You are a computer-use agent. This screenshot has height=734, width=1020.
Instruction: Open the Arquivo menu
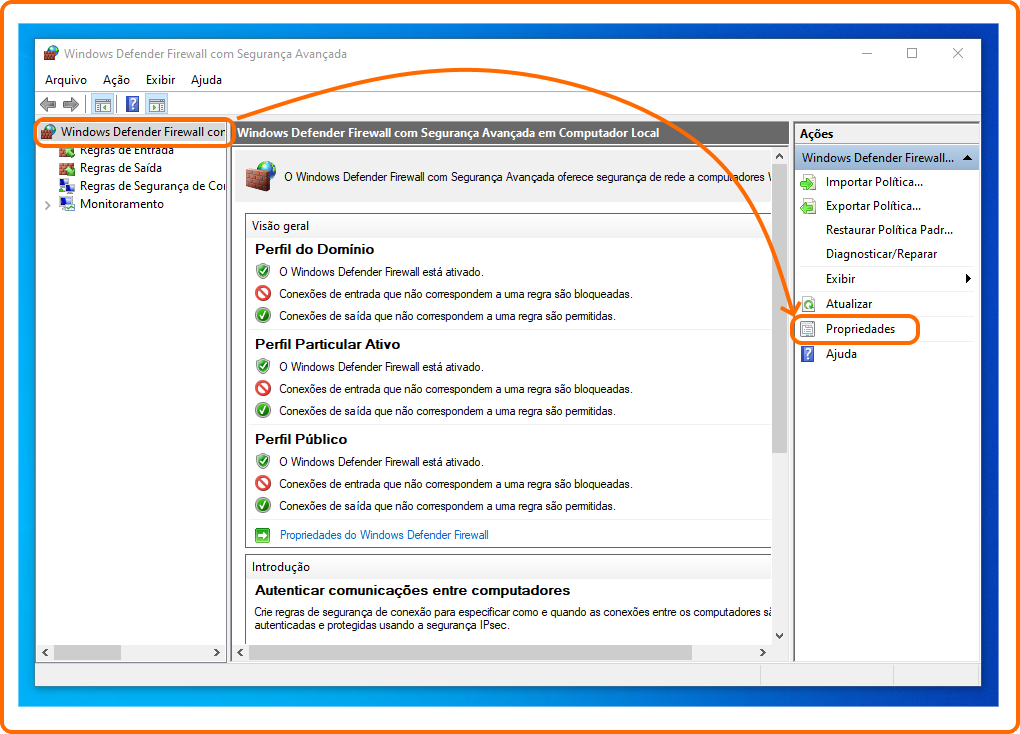[66, 79]
